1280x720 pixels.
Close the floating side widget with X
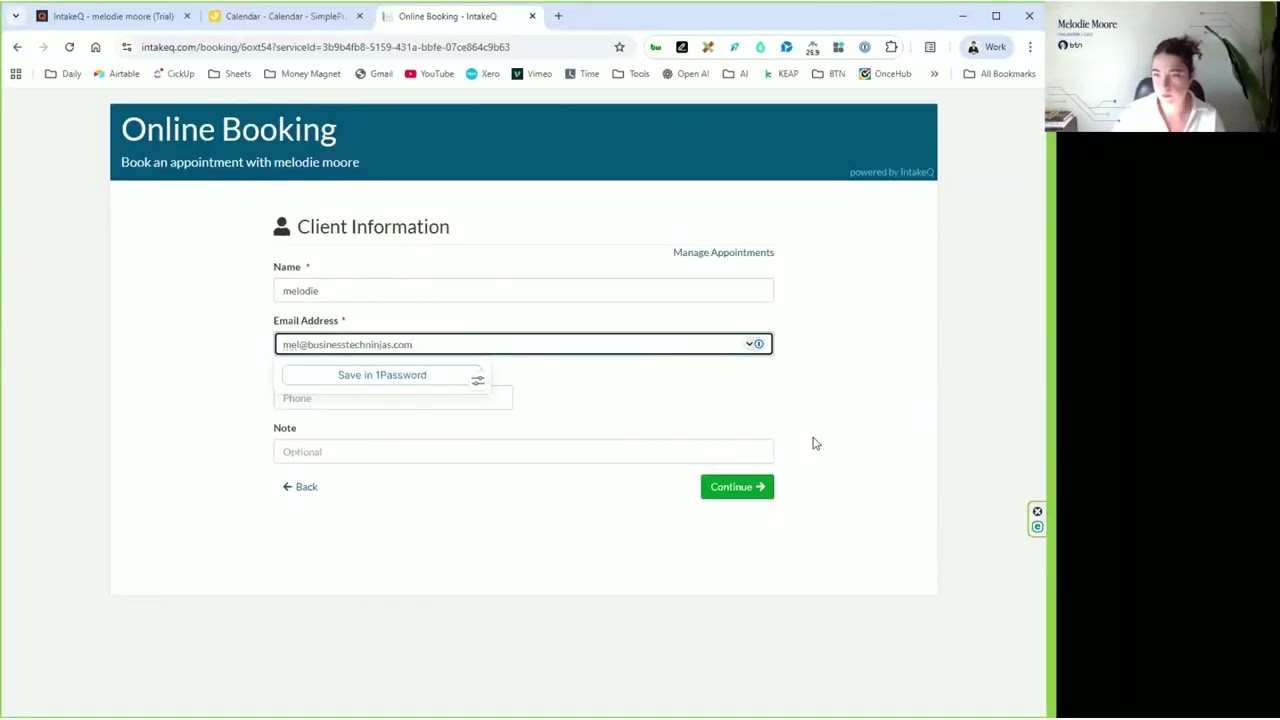(x=1037, y=512)
